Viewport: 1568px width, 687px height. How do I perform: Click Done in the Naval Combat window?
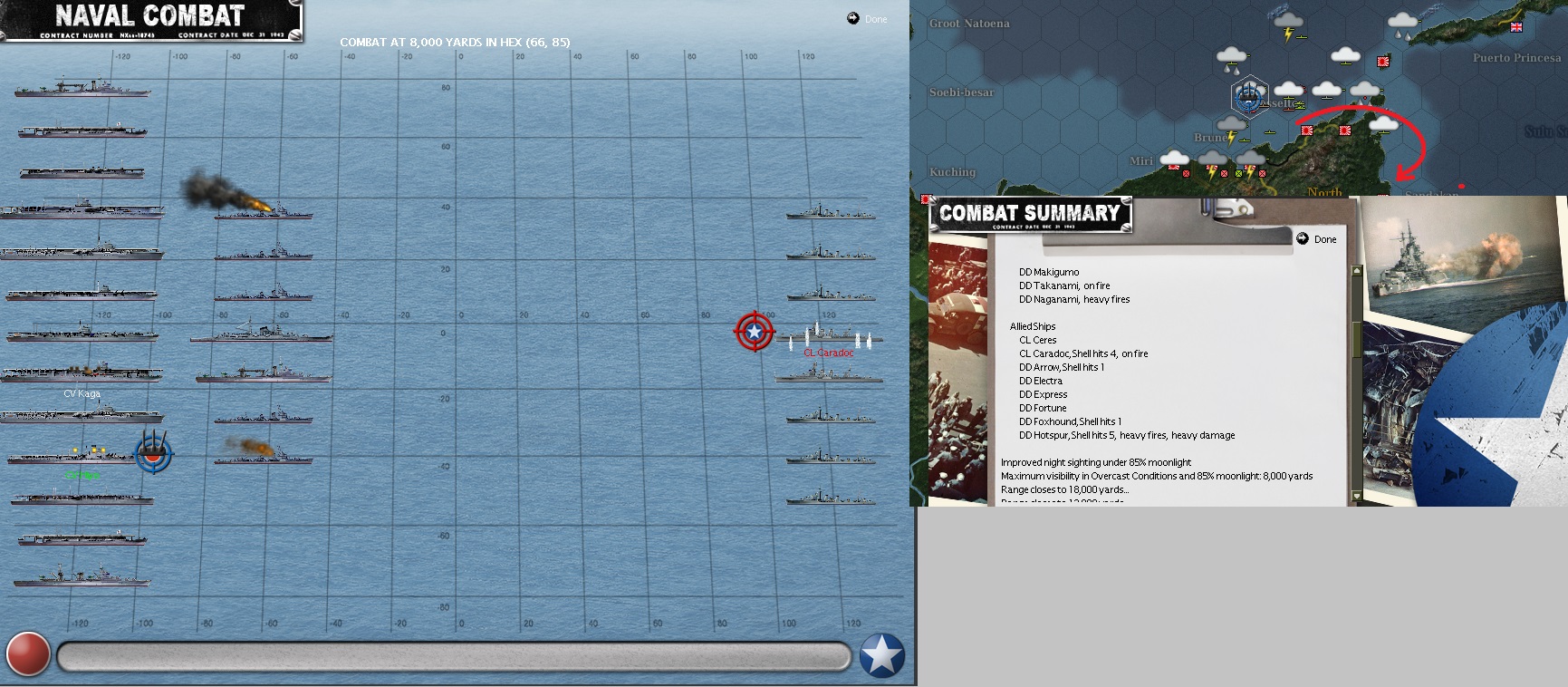pyautogui.click(x=867, y=18)
